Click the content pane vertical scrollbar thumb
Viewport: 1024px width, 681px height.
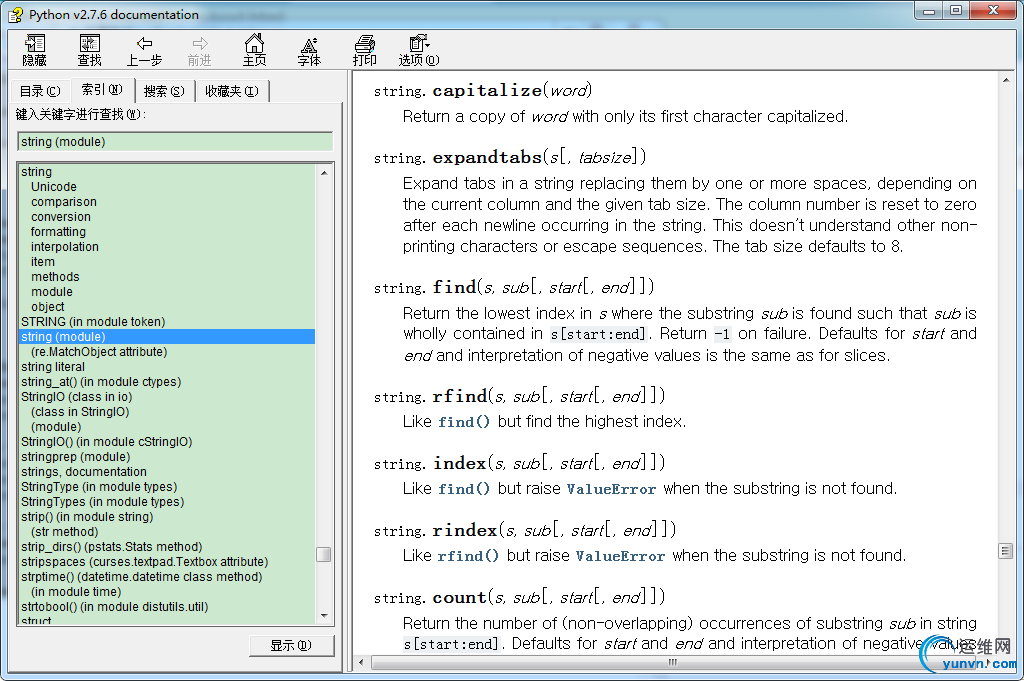coord(1006,551)
